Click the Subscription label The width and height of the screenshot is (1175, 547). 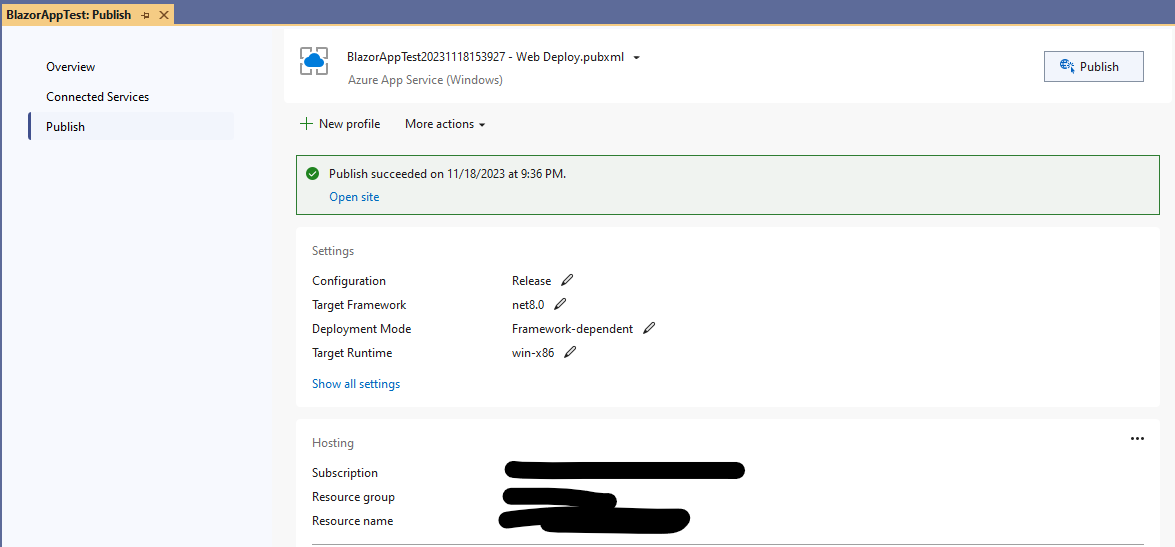click(345, 473)
